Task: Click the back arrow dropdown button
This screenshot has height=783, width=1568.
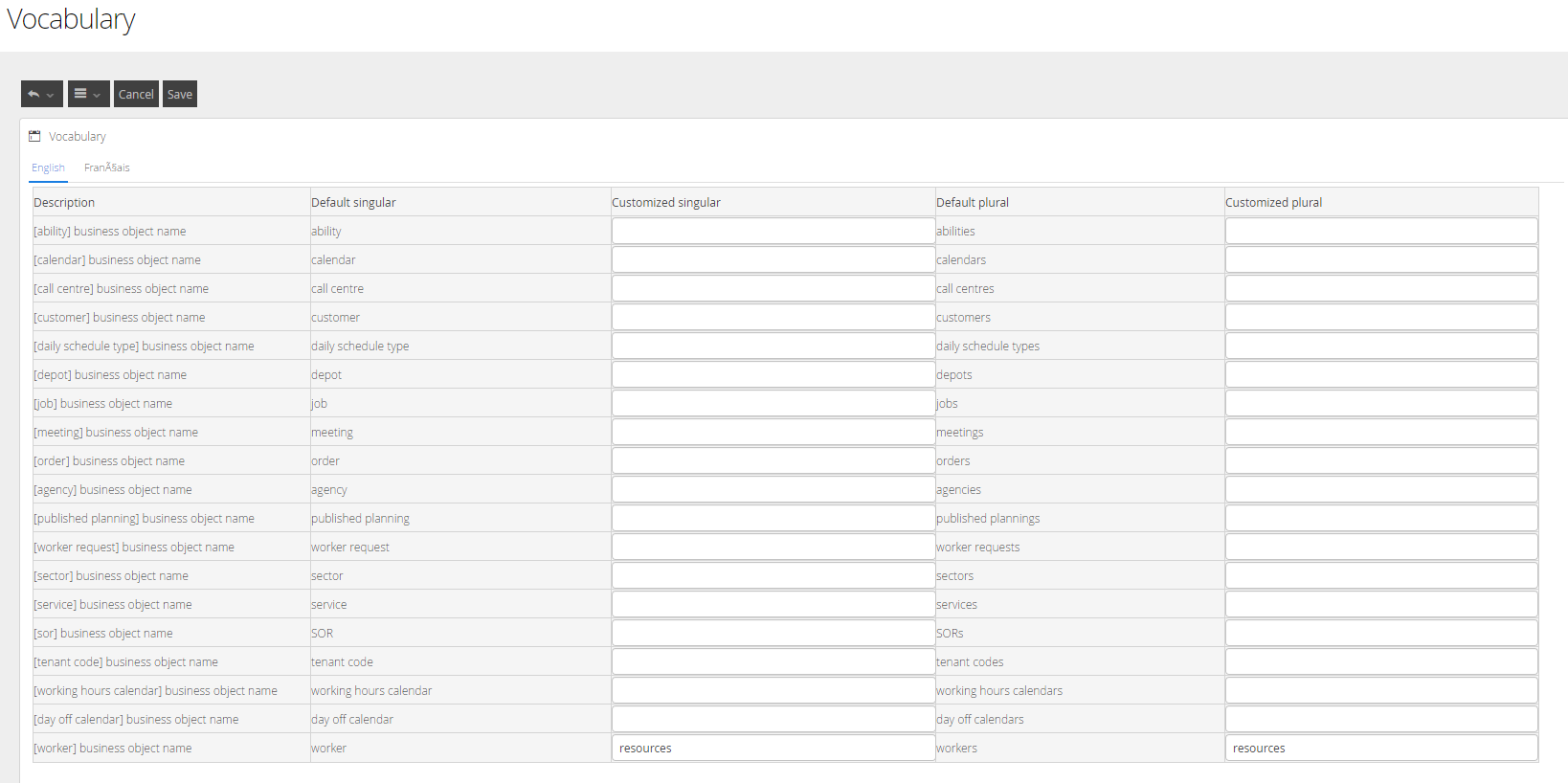Action: pos(42,94)
